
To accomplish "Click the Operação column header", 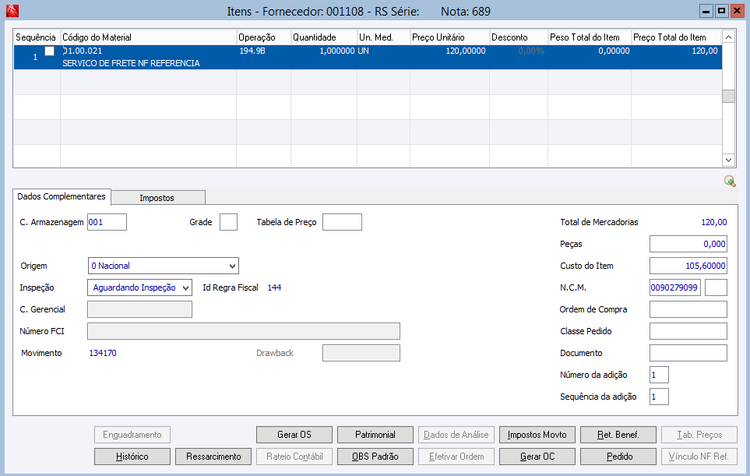I will tap(264, 37).
